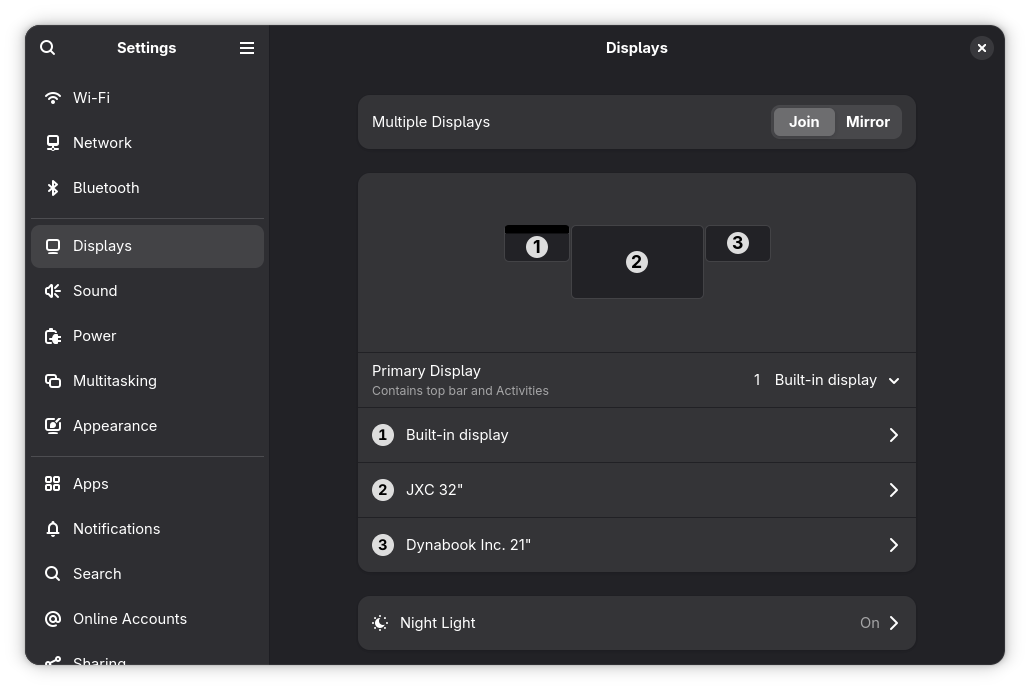The width and height of the screenshot is (1030, 690).
Task: Select monitor 3 in display arrangement
Action: [x=738, y=243]
